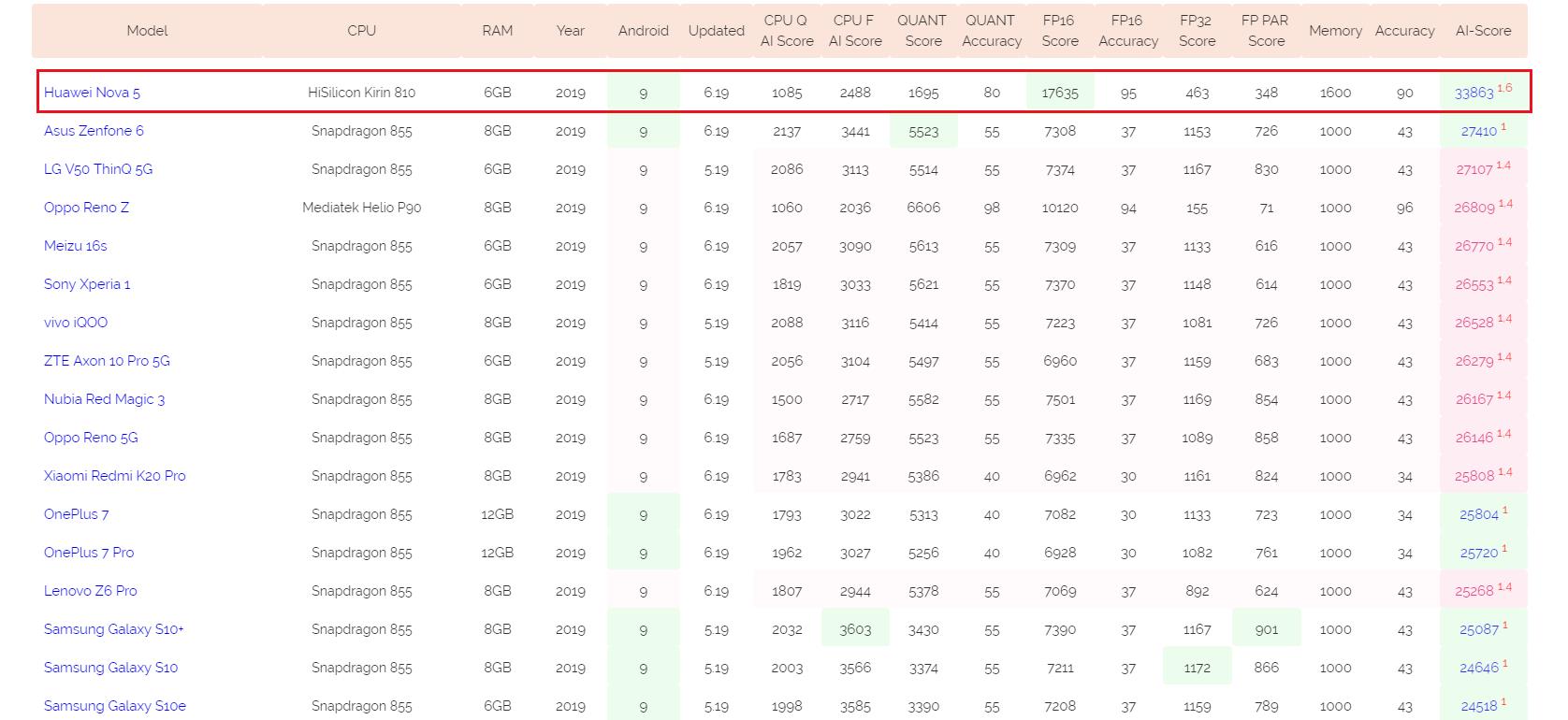Open the Huawei Nova 5 model link
This screenshot has height=720, width=1568.
pos(92,93)
